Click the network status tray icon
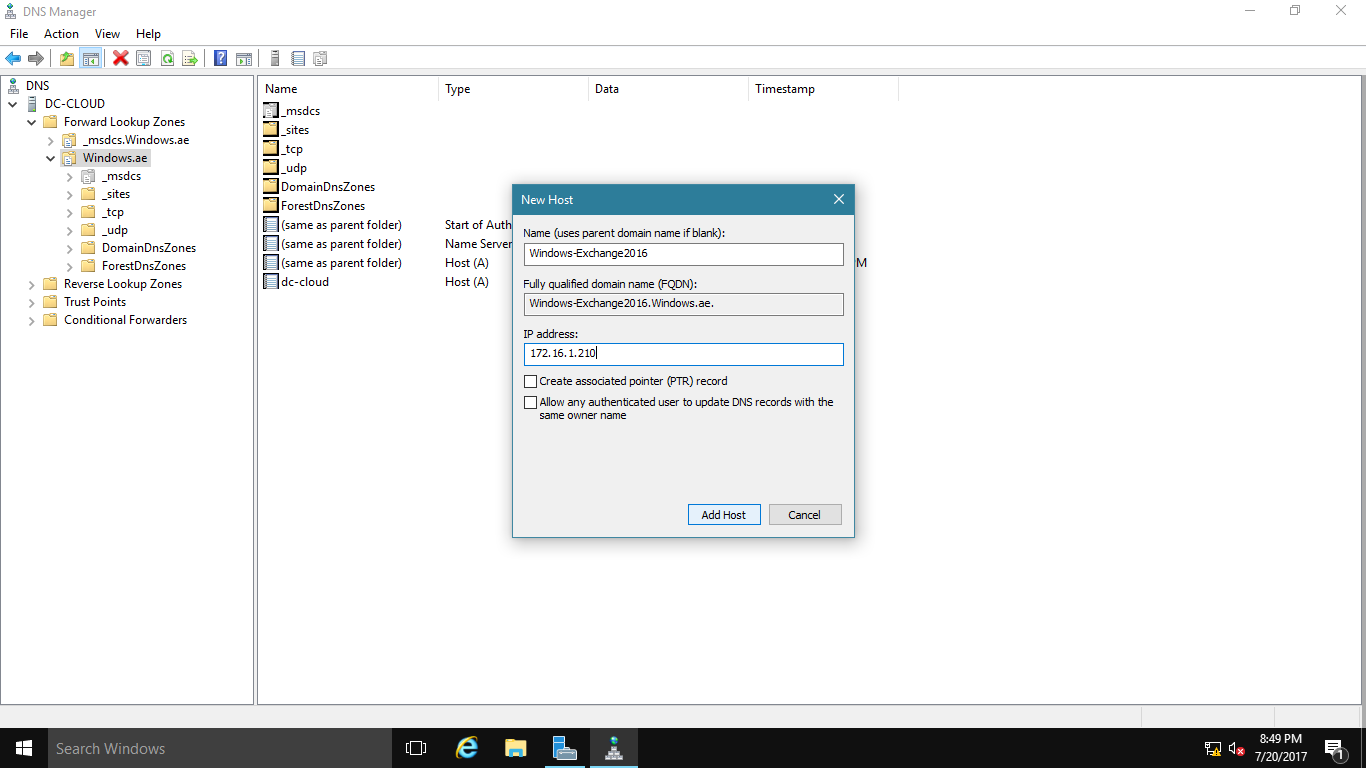The height and width of the screenshot is (768, 1366). tap(1213, 748)
